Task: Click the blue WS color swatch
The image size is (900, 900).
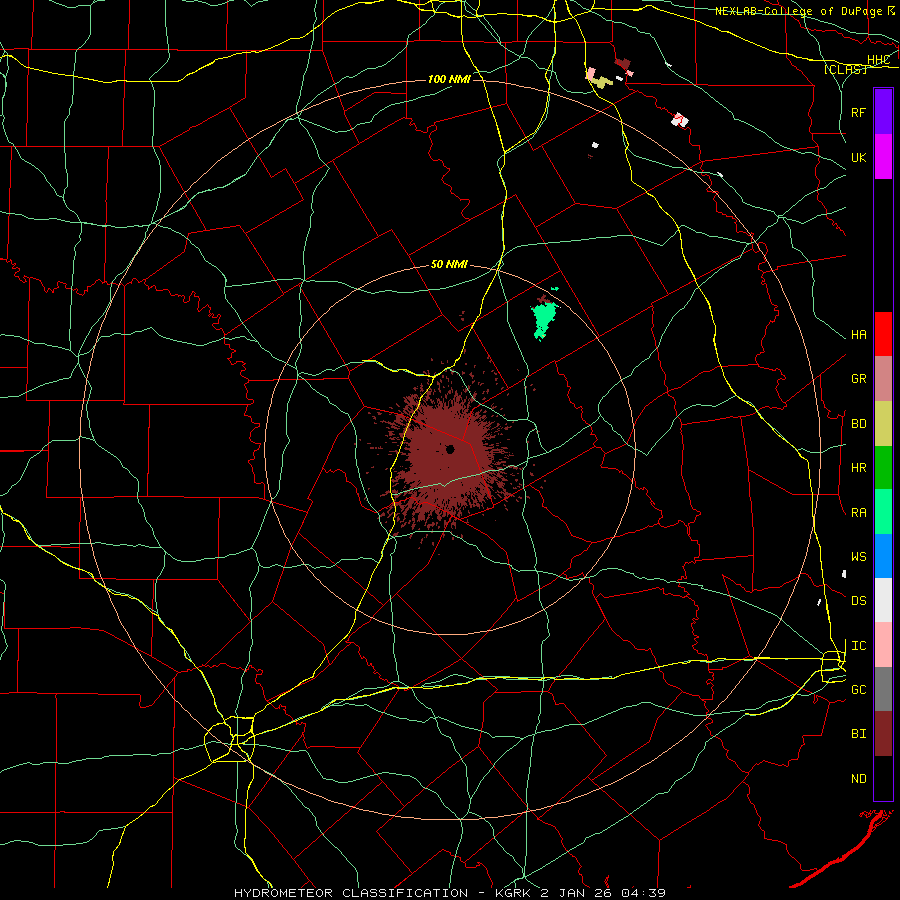Action: click(883, 556)
